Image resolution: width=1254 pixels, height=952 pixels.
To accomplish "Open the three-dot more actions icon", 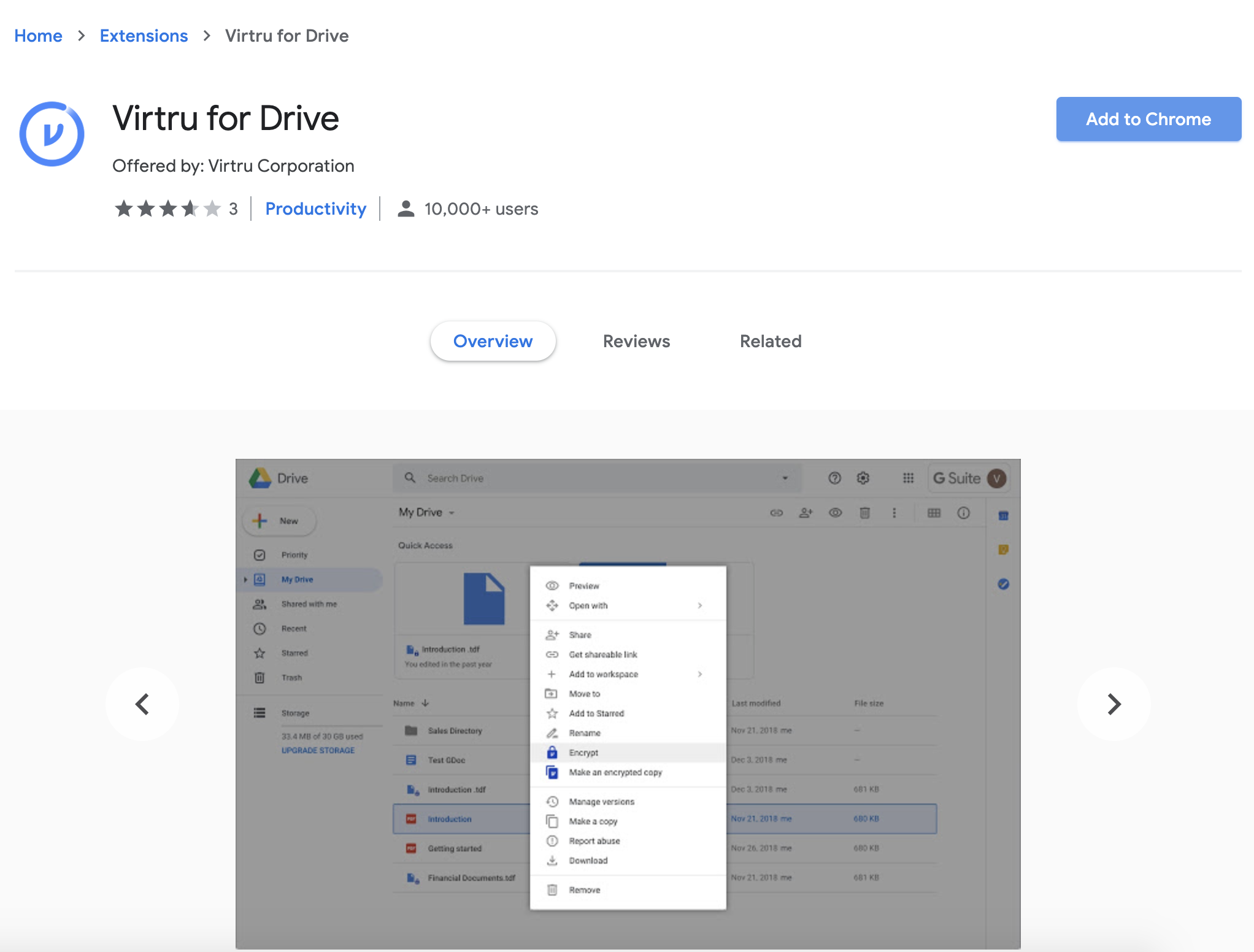I will [894, 513].
